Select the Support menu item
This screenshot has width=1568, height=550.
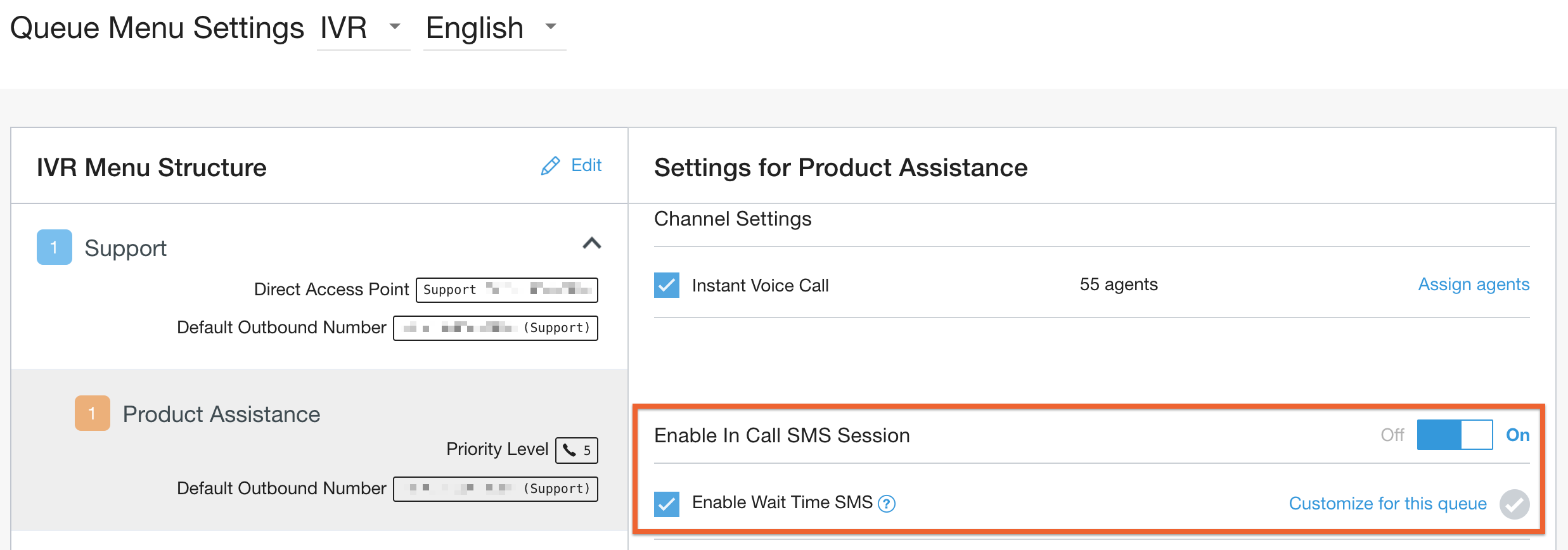pos(125,248)
